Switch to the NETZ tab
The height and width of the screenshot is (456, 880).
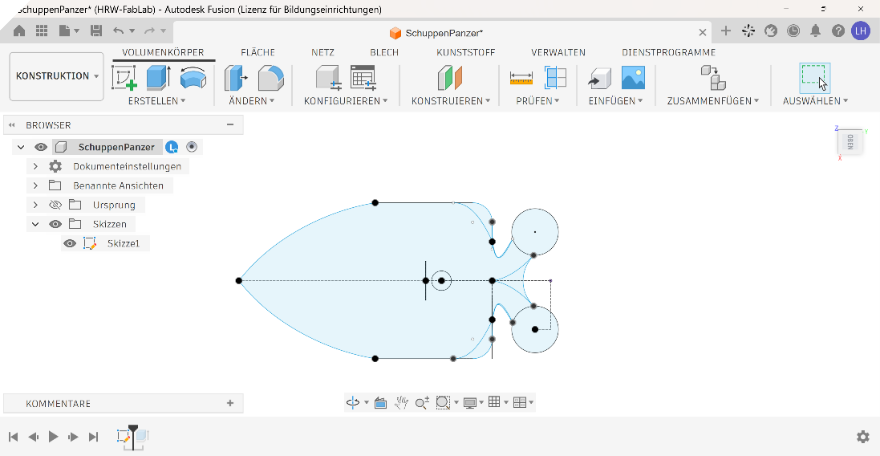coord(323,52)
